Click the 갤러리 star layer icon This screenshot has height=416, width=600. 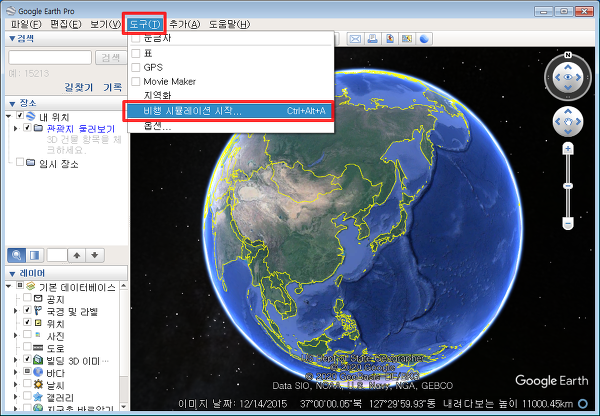click(x=38, y=396)
